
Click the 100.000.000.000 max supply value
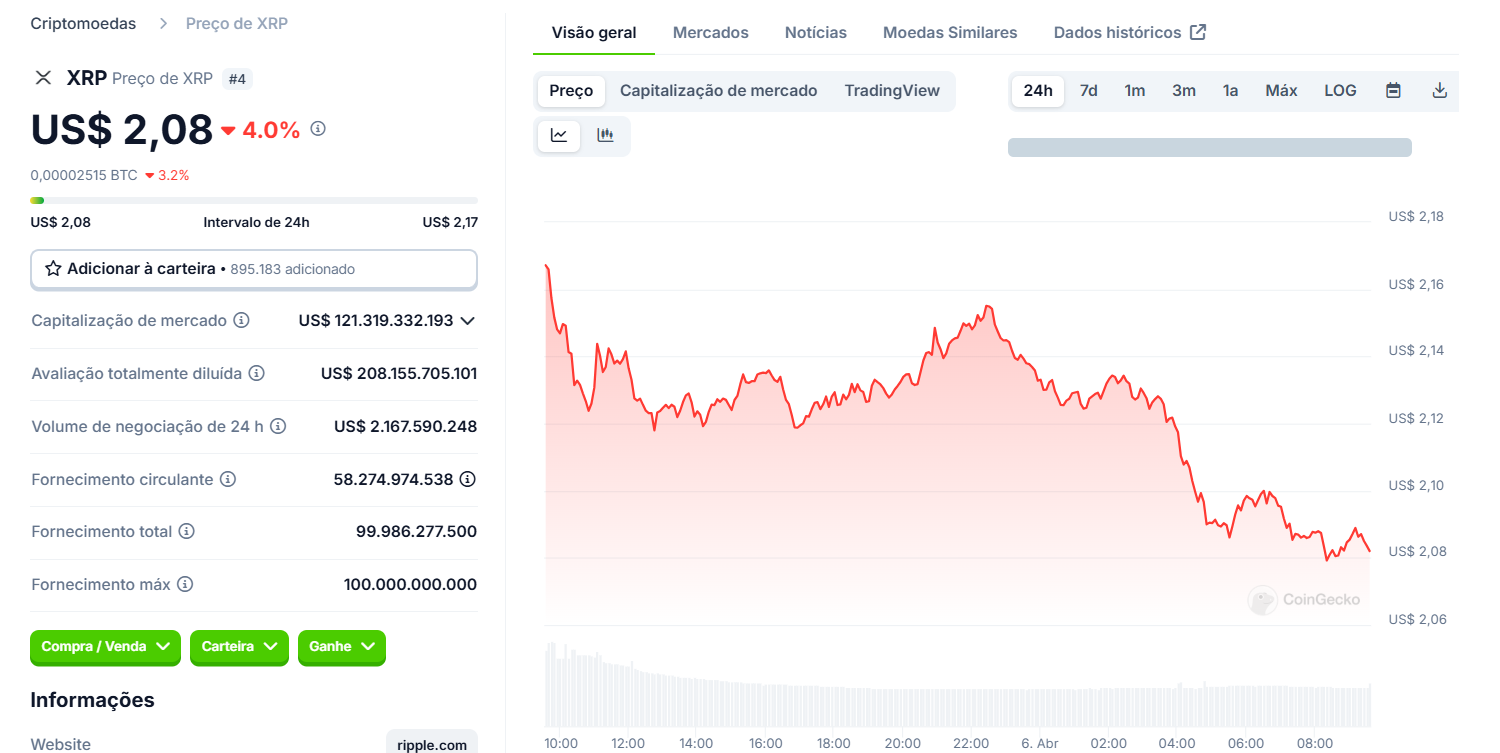tap(411, 584)
